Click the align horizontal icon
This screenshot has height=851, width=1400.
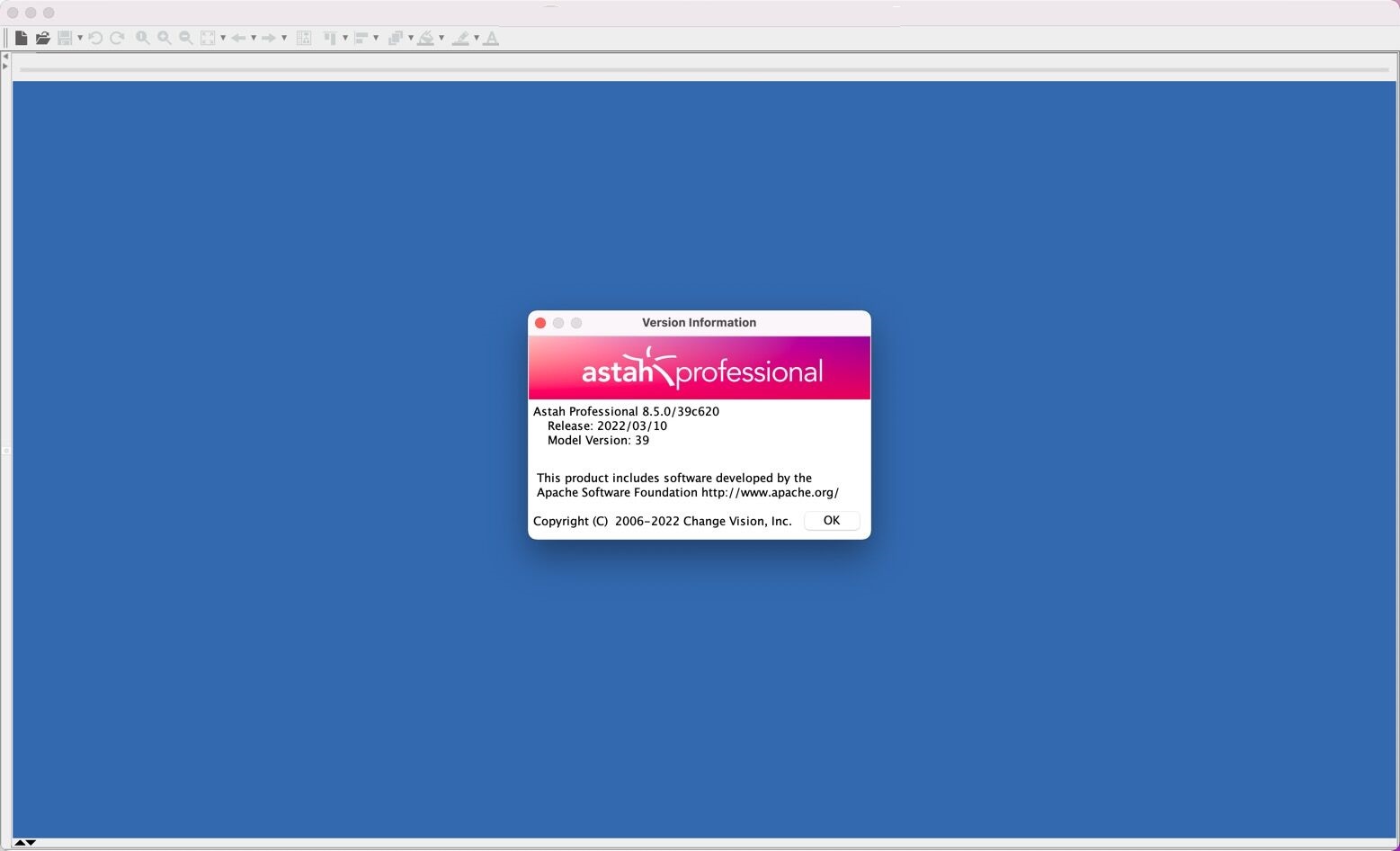click(x=361, y=38)
